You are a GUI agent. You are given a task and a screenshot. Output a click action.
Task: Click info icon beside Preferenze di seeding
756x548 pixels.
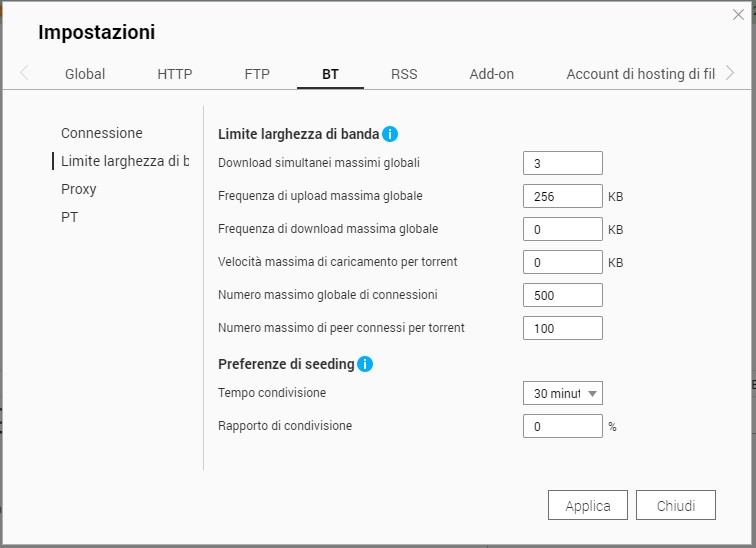[x=365, y=364]
